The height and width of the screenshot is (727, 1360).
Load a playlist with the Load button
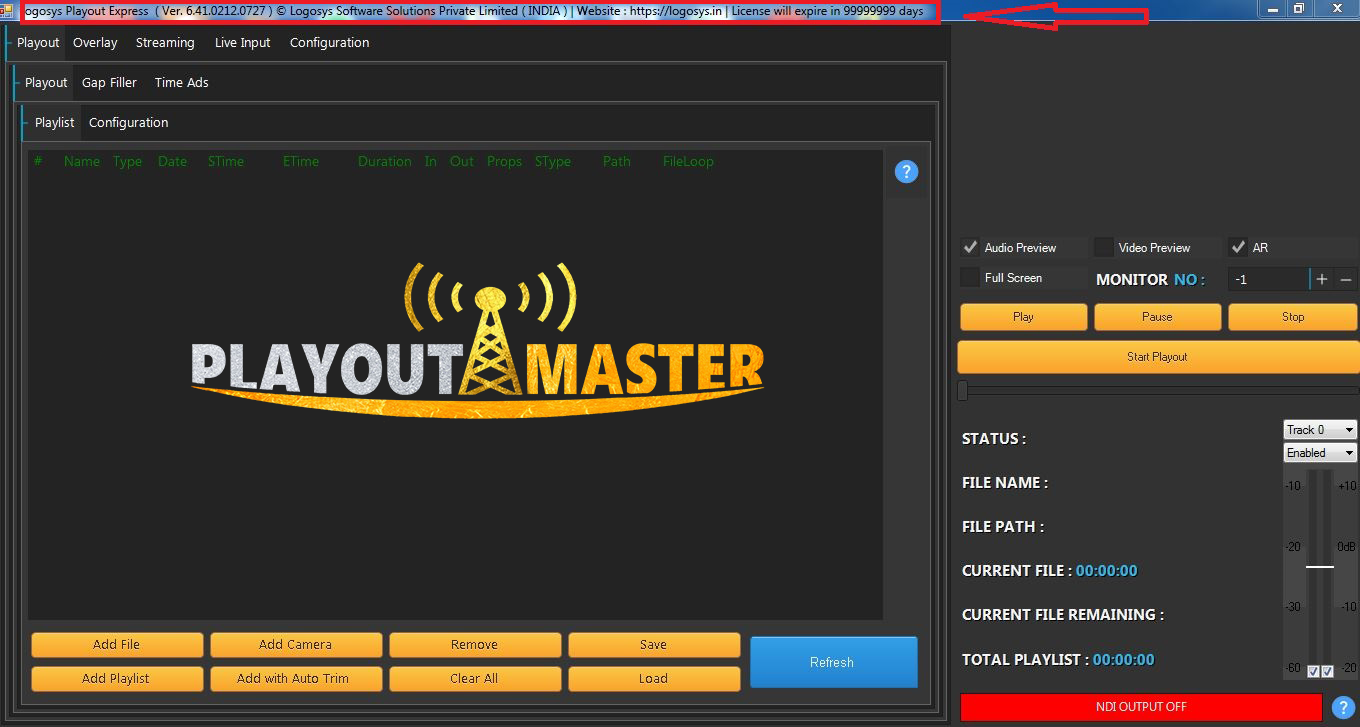point(654,679)
